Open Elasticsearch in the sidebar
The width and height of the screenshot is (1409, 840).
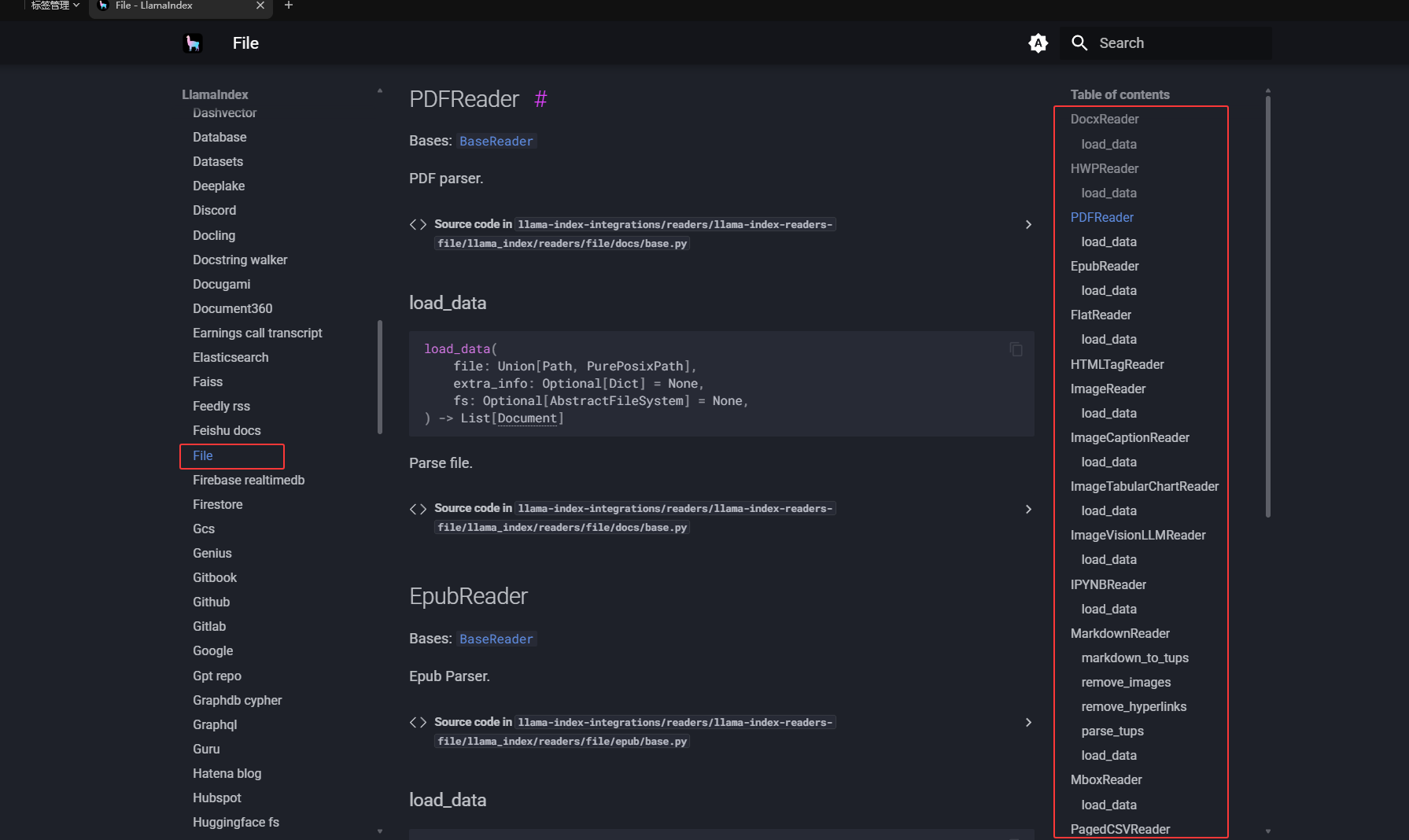pos(231,357)
